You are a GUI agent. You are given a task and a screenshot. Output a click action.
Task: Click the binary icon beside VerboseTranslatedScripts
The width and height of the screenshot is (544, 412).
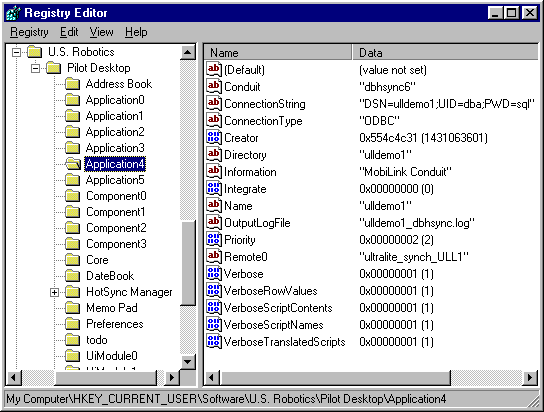pos(214,341)
